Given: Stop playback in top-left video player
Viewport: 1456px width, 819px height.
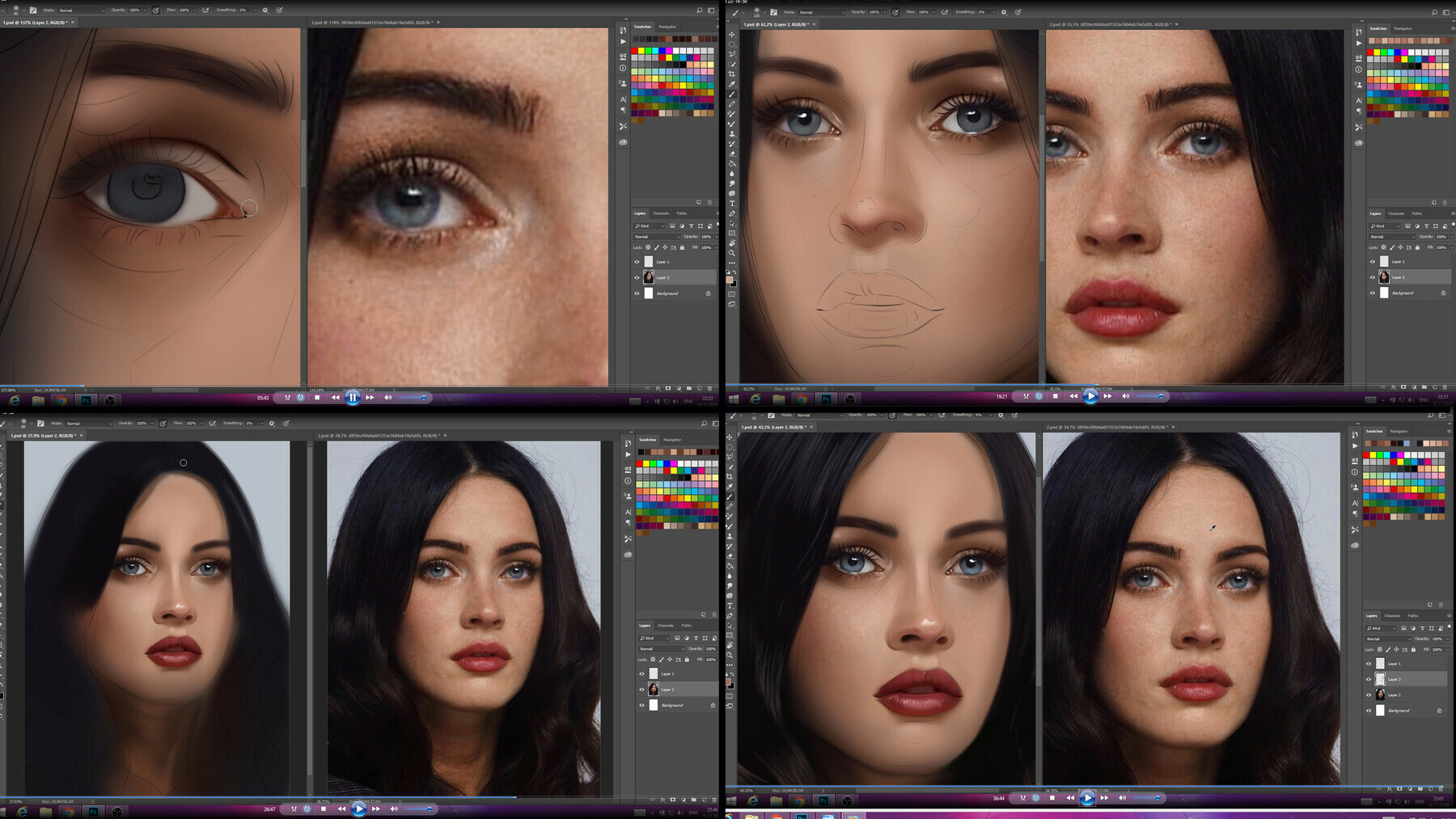Looking at the screenshot, I should (x=317, y=398).
